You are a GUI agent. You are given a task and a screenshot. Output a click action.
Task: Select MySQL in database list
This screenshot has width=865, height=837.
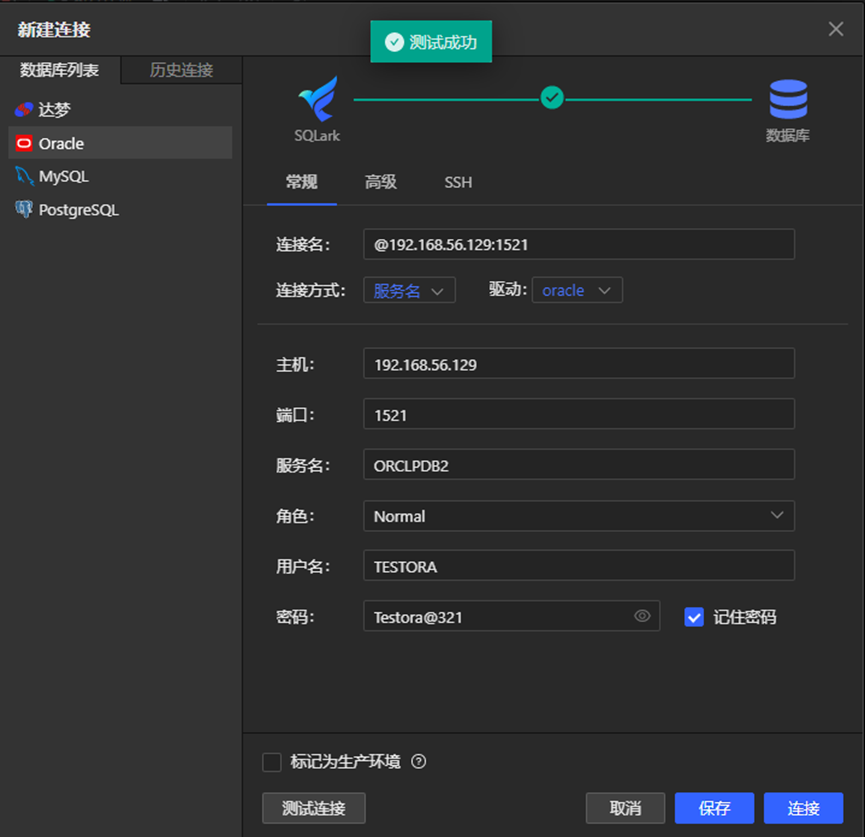(120, 177)
